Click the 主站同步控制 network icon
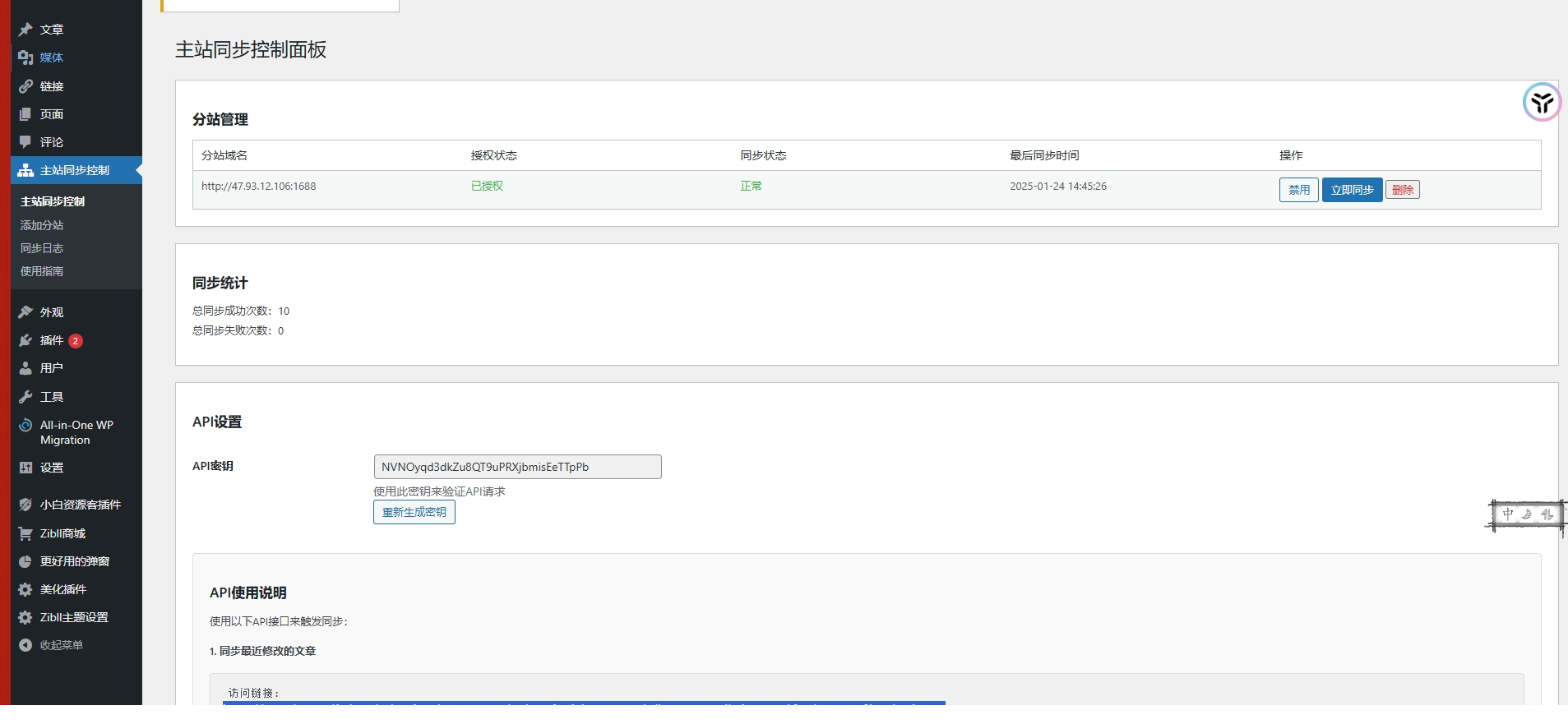Image resolution: width=1568 pixels, height=724 pixels. pos(25,170)
